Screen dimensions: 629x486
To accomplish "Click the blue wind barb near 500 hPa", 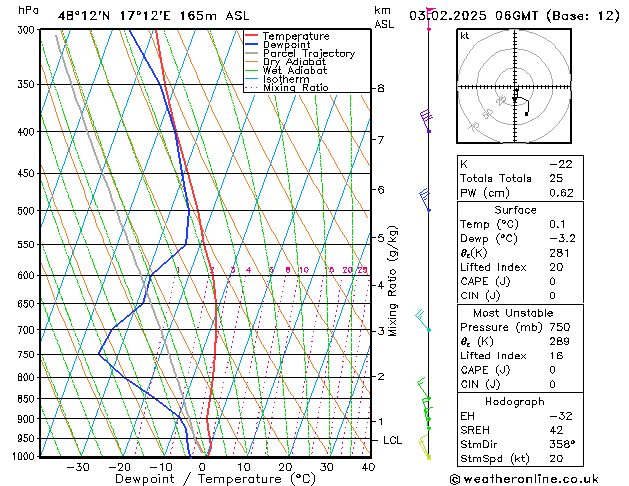I will [x=425, y=200].
